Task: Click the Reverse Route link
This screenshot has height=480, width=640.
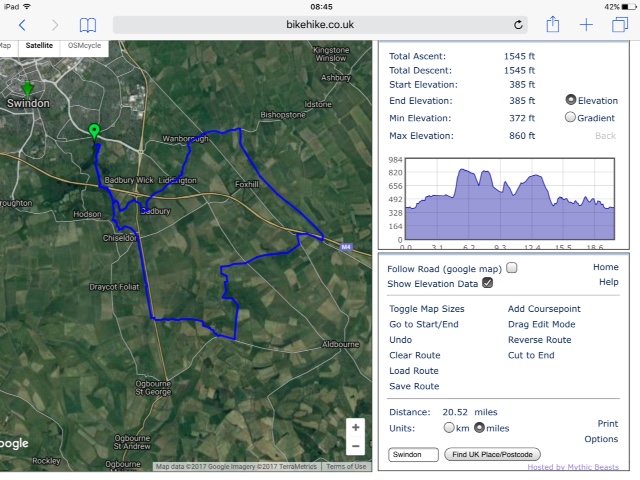Action: [x=539, y=340]
